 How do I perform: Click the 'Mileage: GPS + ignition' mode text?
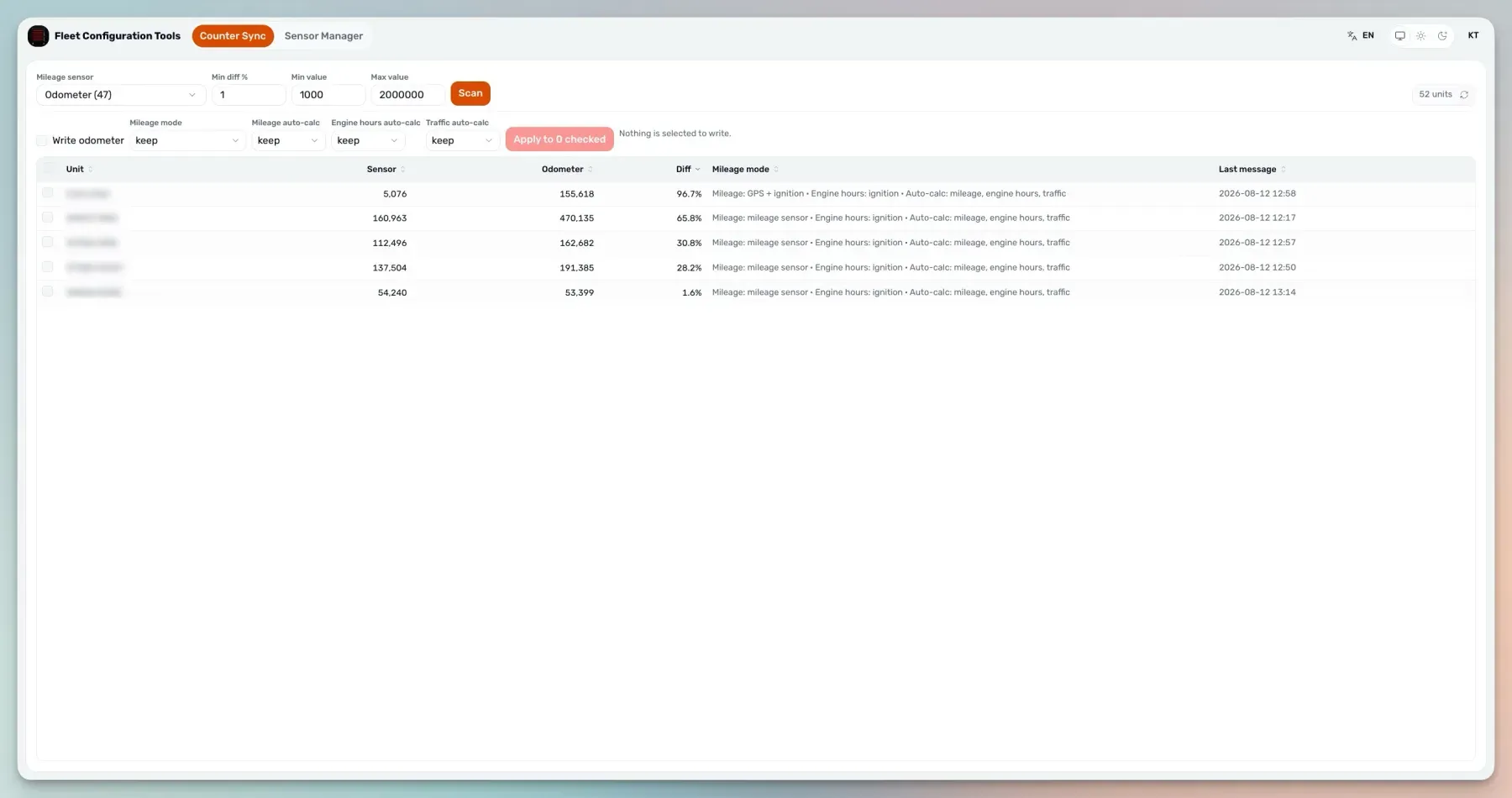click(x=758, y=193)
